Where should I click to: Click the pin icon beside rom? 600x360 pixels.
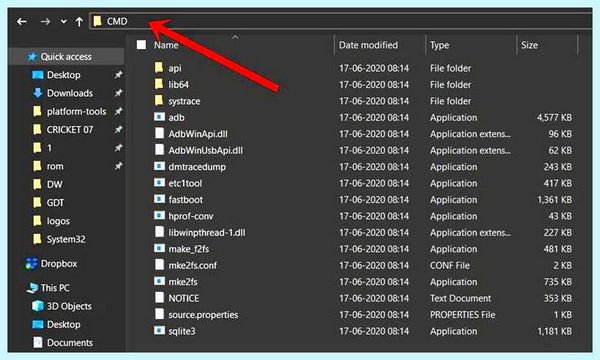[x=119, y=166]
